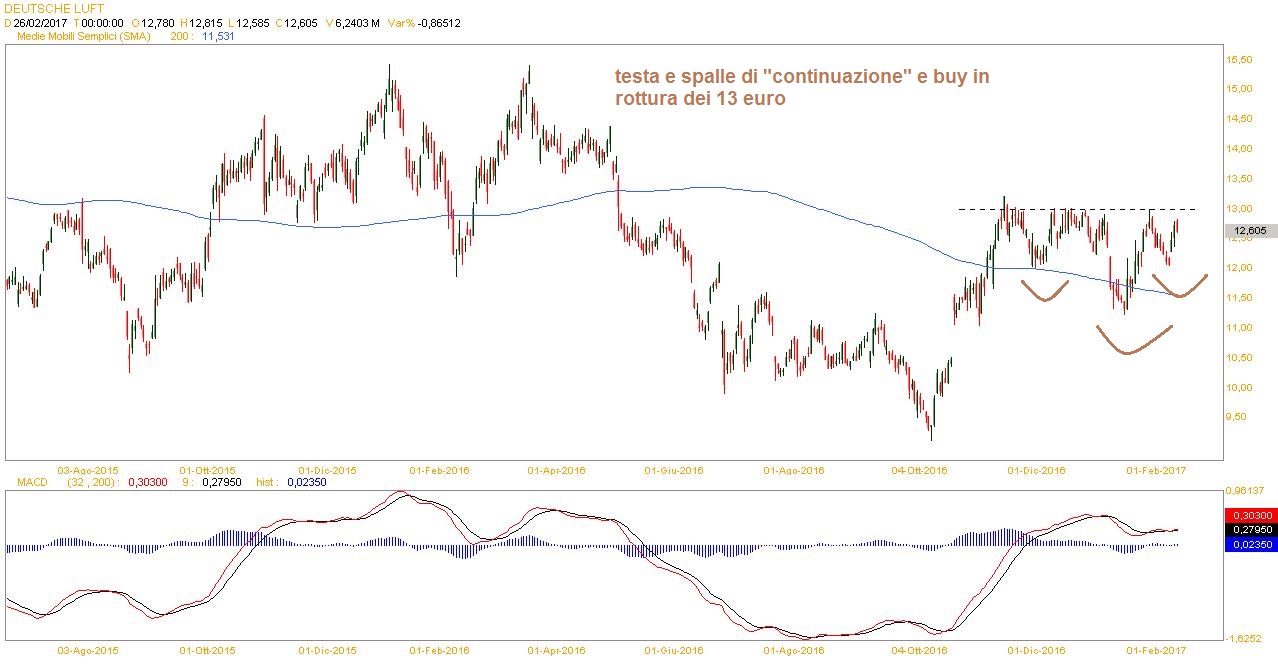The image size is (1278, 668).
Task: Click the current price tag 12,605
Action: coord(1250,231)
